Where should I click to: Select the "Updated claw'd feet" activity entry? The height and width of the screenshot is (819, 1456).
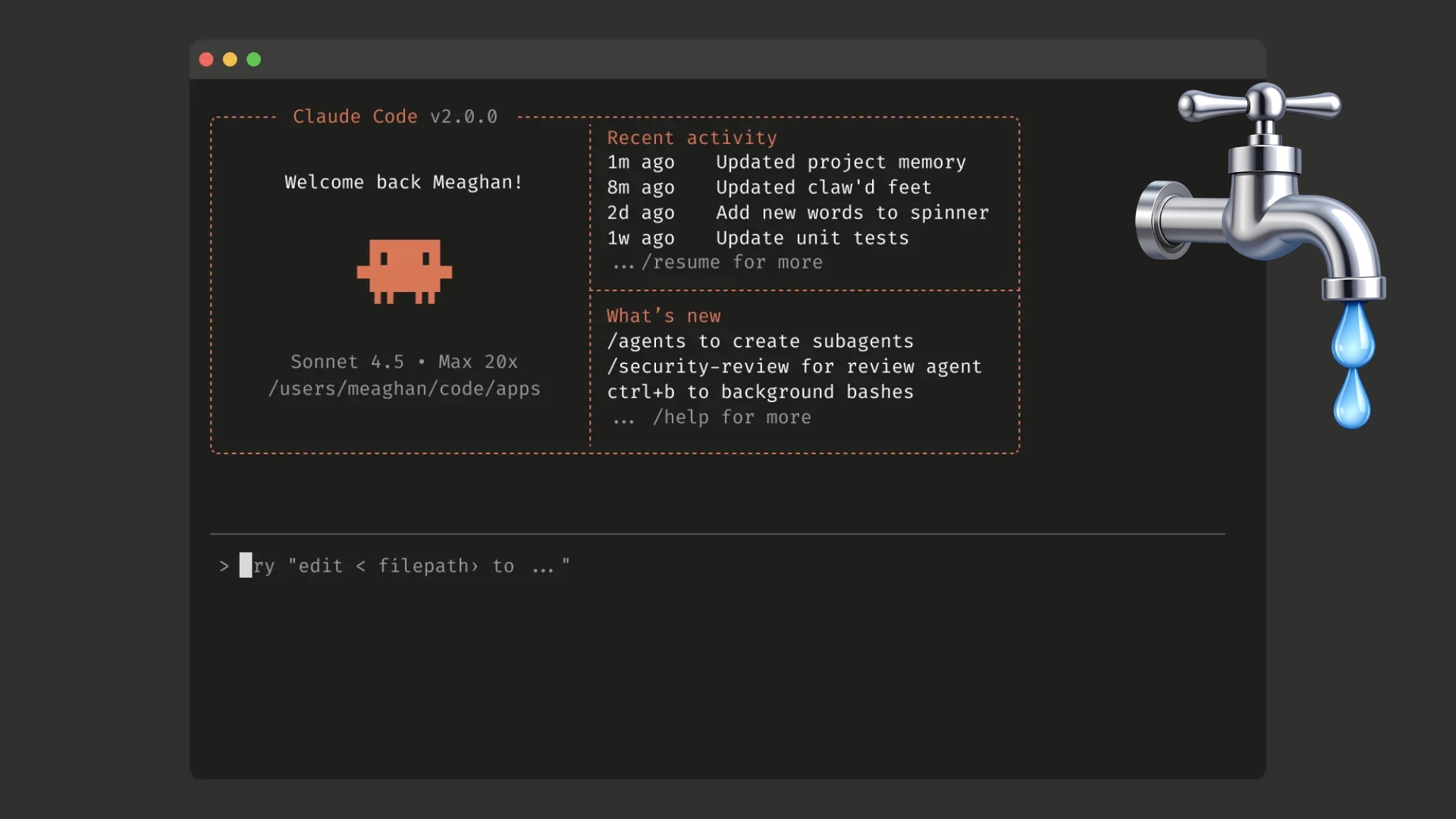click(823, 187)
